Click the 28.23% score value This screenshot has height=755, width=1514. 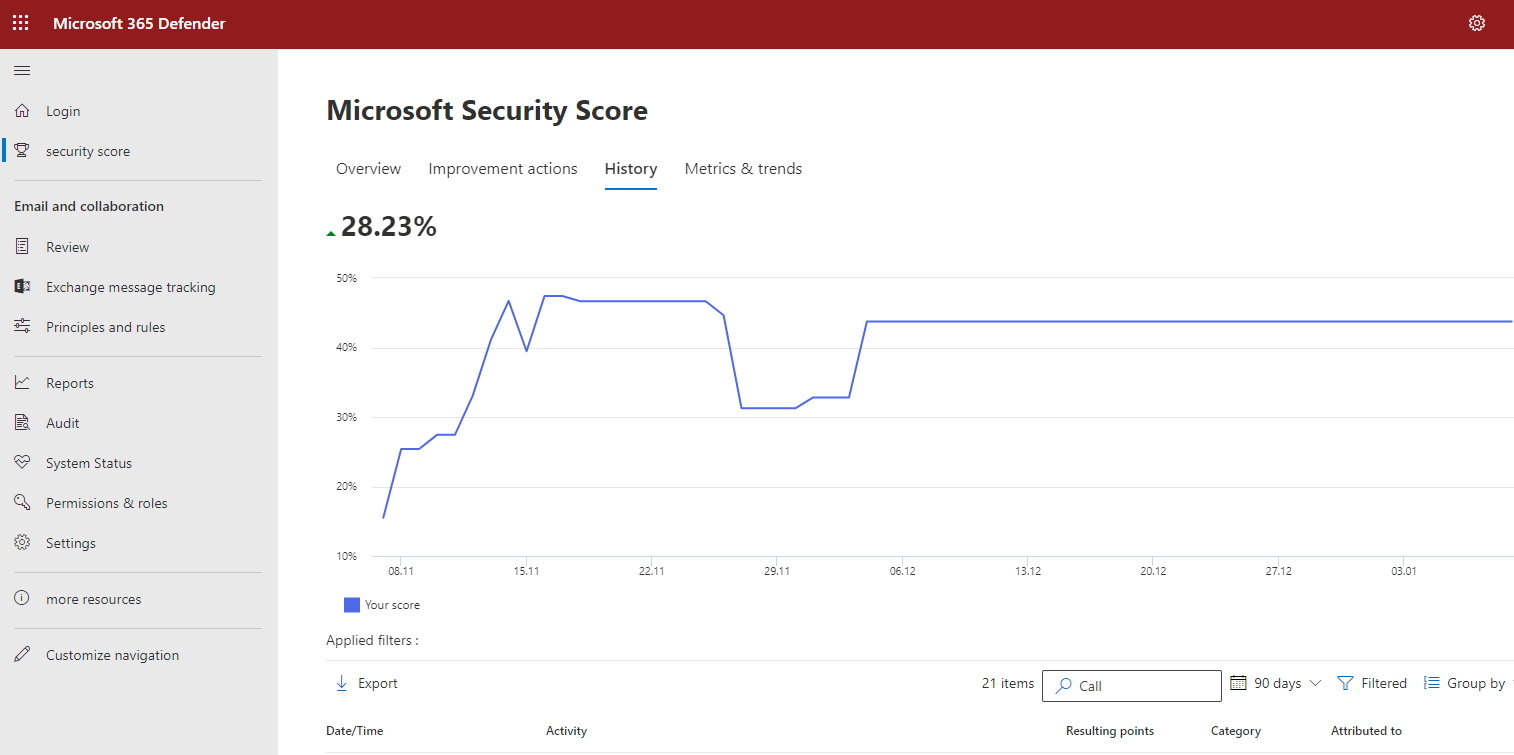click(389, 227)
